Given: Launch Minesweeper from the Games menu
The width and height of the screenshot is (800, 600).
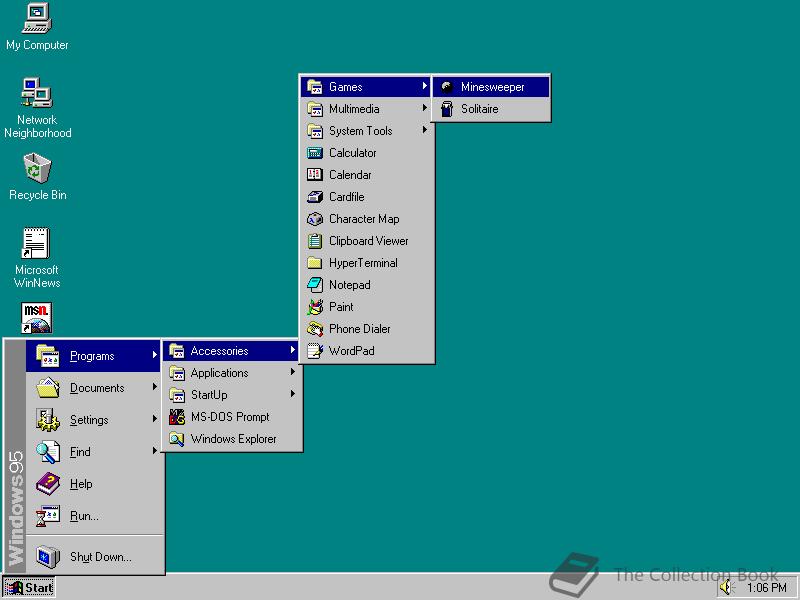Looking at the screenshot, I should (x=491, y=87).
